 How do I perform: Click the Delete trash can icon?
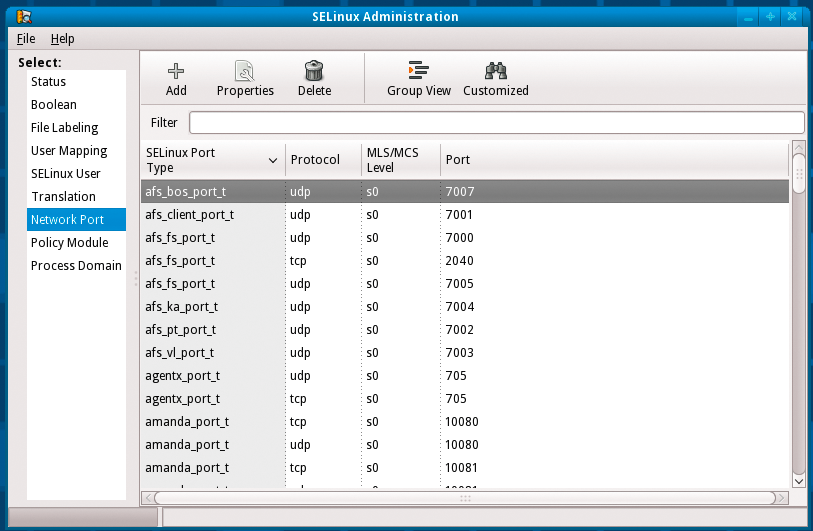point(314,71)
